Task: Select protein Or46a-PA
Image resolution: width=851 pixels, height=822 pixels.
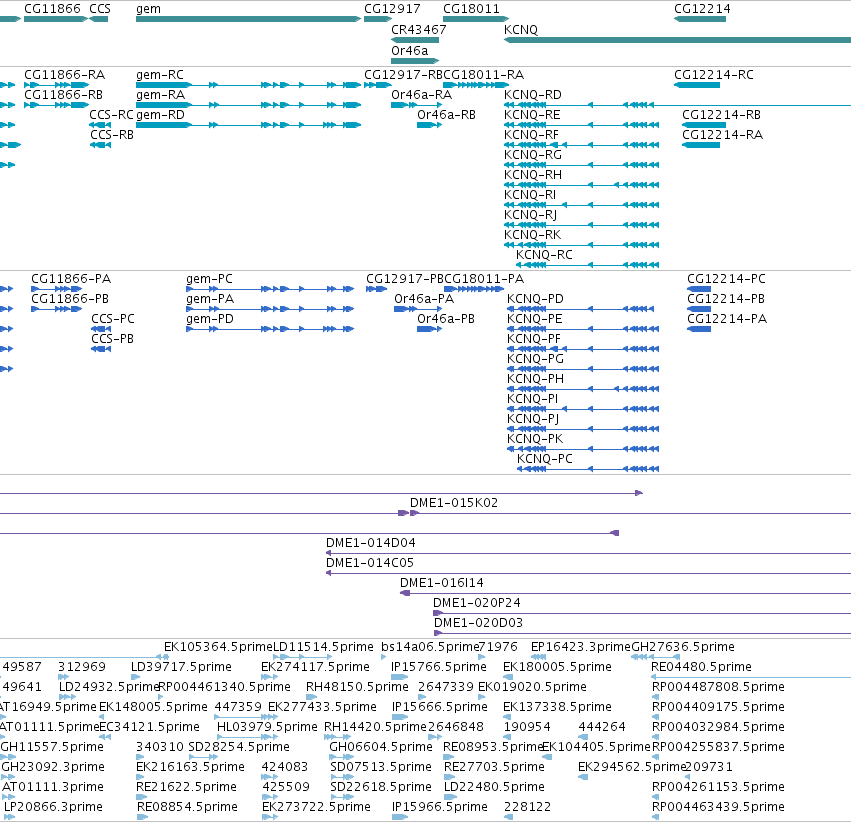Action: tap(418, 309)
